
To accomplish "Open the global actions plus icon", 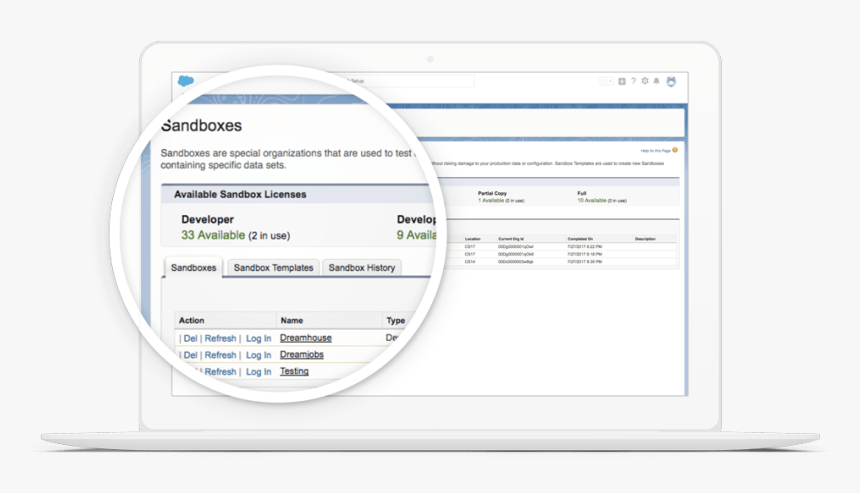I will click(x=622, y=81).
